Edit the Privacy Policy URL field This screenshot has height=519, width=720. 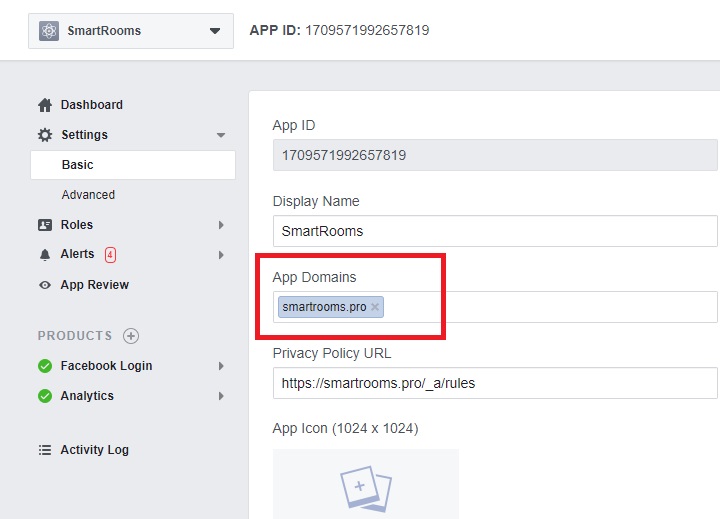(495, 383)
